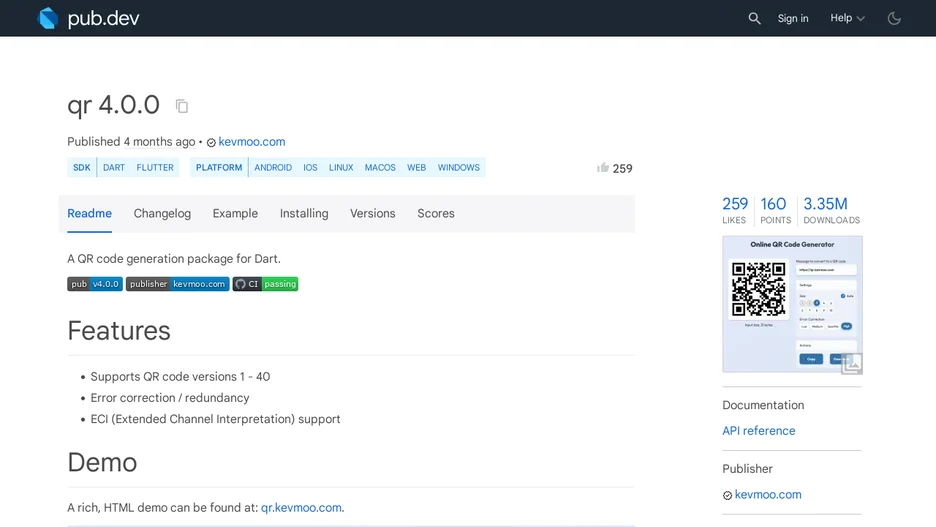Show the Scores tab
The image size is (936, 527).
click(436, 214)
